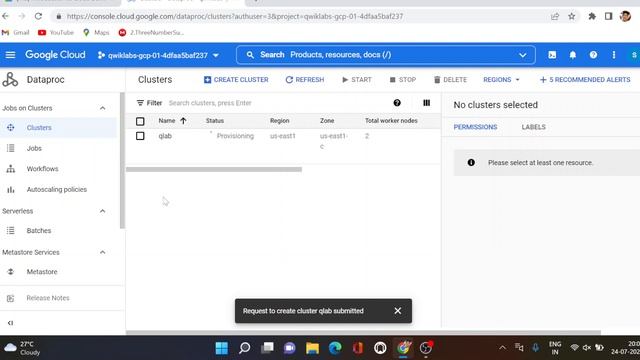This screenshot has height=360, width=640.
Task: Click CREATE CLUSTER button
Action: coord(236,80)
